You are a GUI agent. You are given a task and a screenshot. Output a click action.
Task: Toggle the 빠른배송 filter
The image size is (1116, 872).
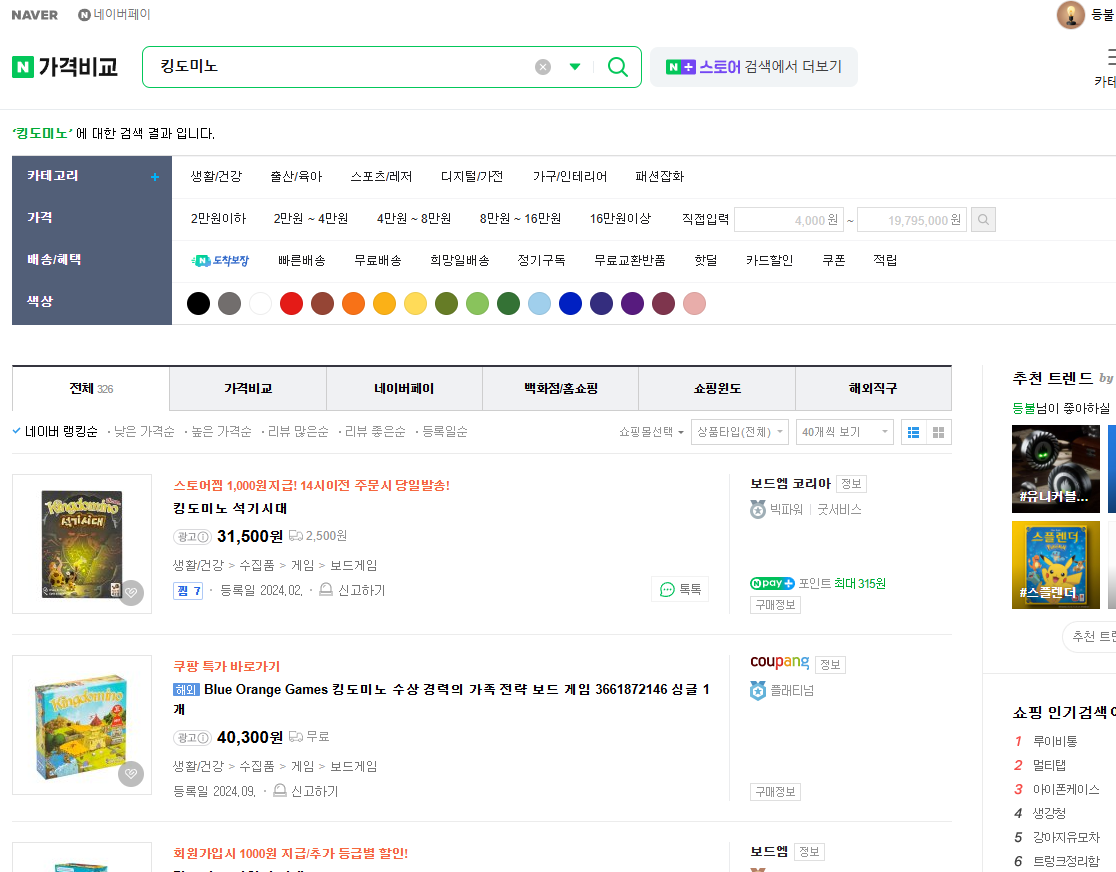tap(302, 261)
